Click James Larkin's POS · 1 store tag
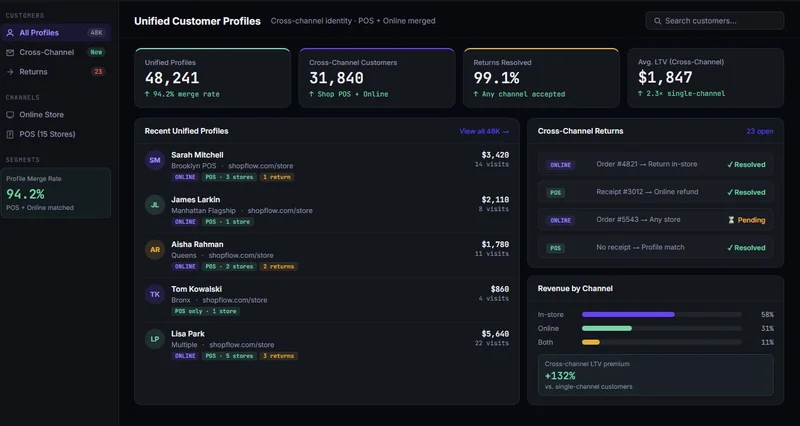800x426 pixels. tap(228, 222)
